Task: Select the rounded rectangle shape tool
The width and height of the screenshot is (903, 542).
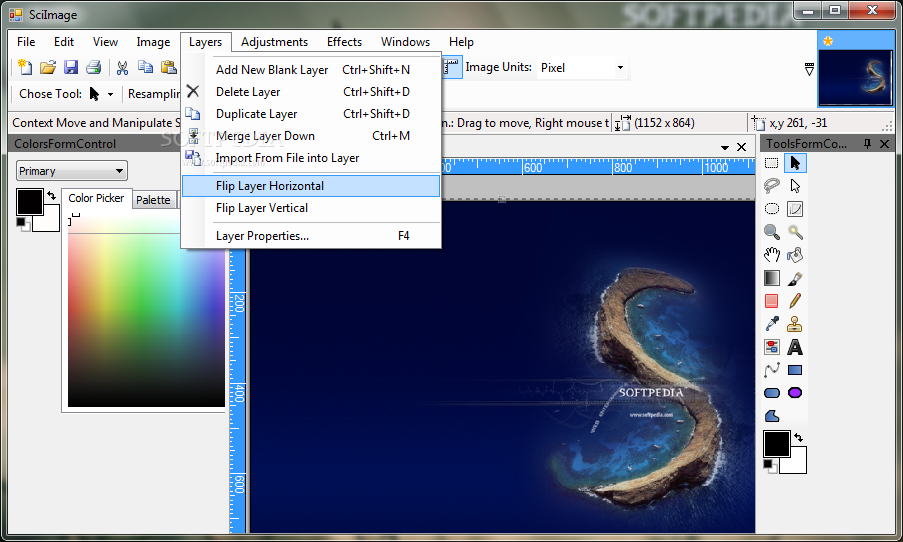Action: [x=772, y=393]
